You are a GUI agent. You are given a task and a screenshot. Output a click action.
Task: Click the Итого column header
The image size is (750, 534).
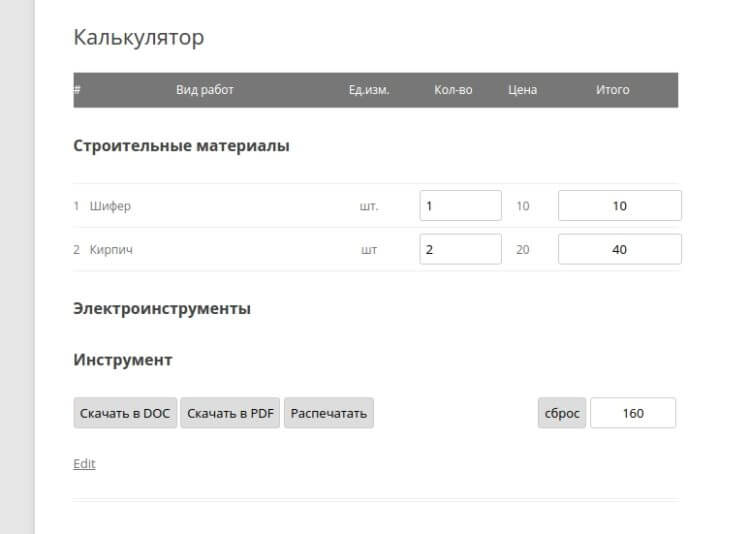point(612,90)
